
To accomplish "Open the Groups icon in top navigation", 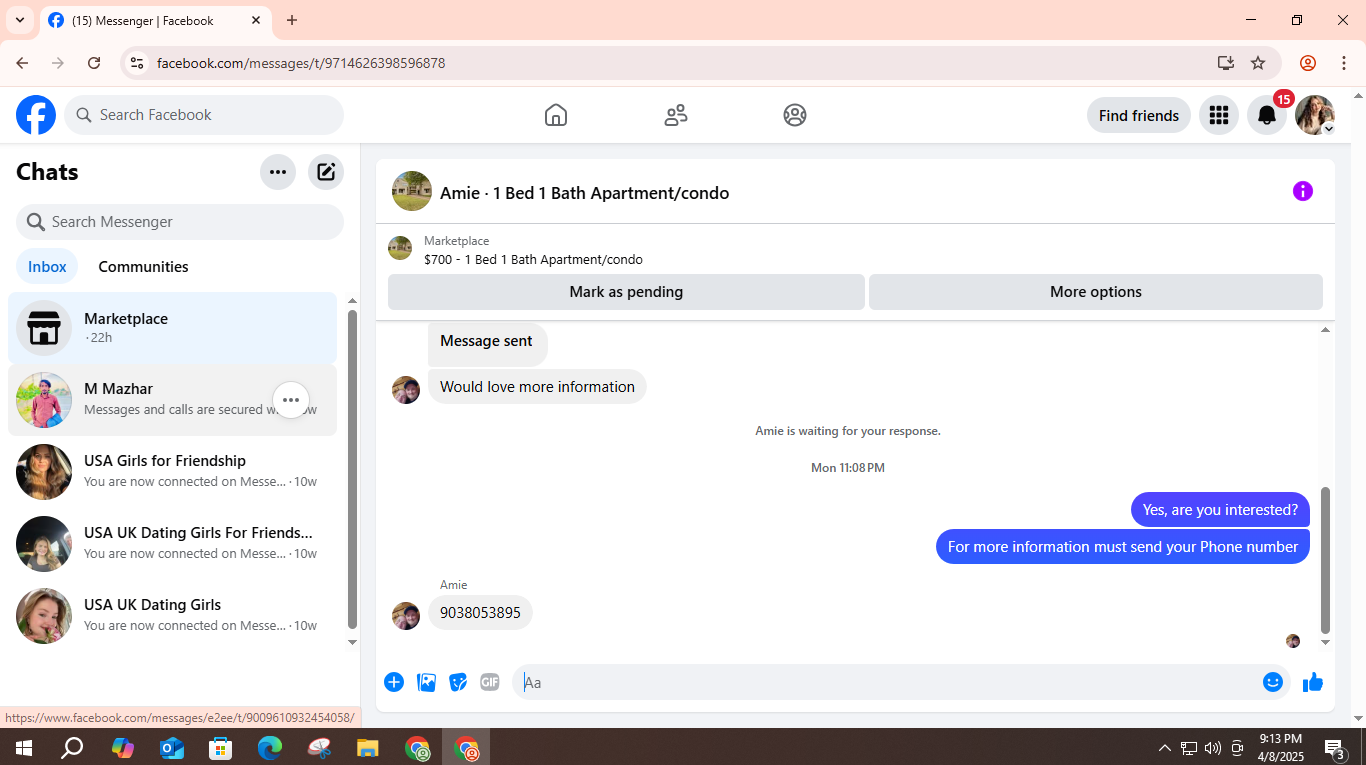I will [x=795, y=115].
